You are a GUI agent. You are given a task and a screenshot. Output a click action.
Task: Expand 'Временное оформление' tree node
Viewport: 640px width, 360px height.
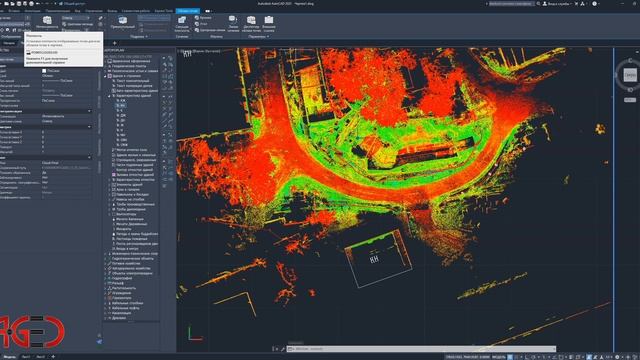pyautogui.click(x=105, y=61)
